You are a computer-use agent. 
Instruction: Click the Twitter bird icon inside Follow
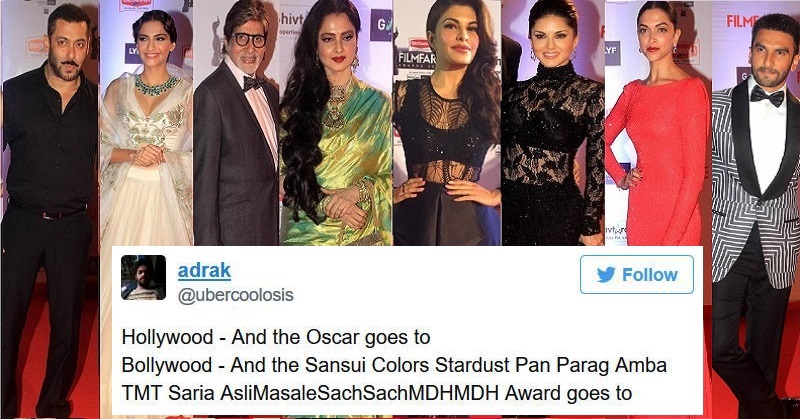(606, 275)
